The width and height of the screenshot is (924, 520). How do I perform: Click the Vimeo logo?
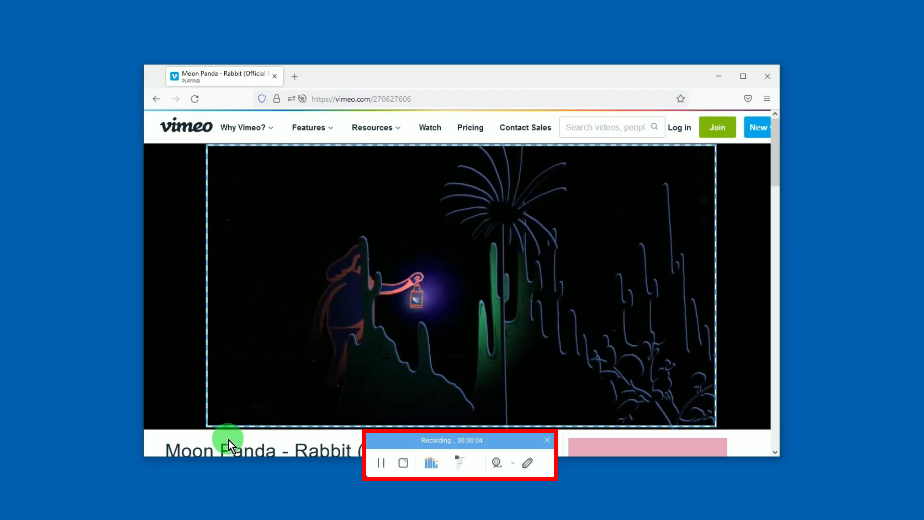(x=186, y=126)
